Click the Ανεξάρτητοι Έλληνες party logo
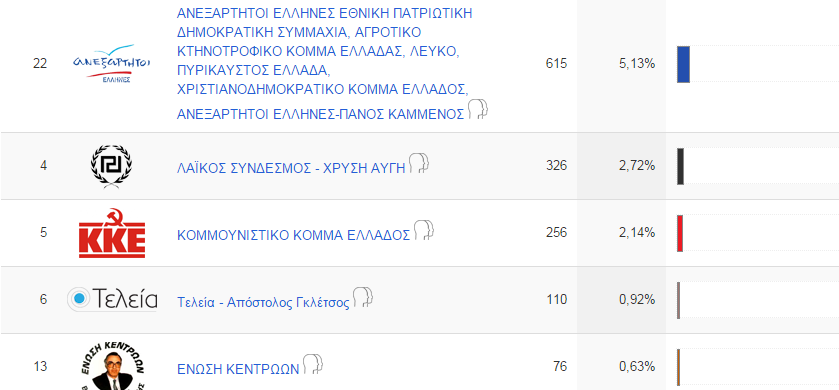The width and height of the screenshot is (839, 390). click(x=111, y=64)
